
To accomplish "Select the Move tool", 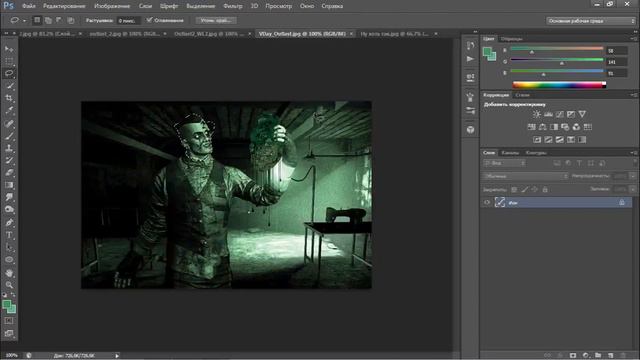I will pos(9,49).
